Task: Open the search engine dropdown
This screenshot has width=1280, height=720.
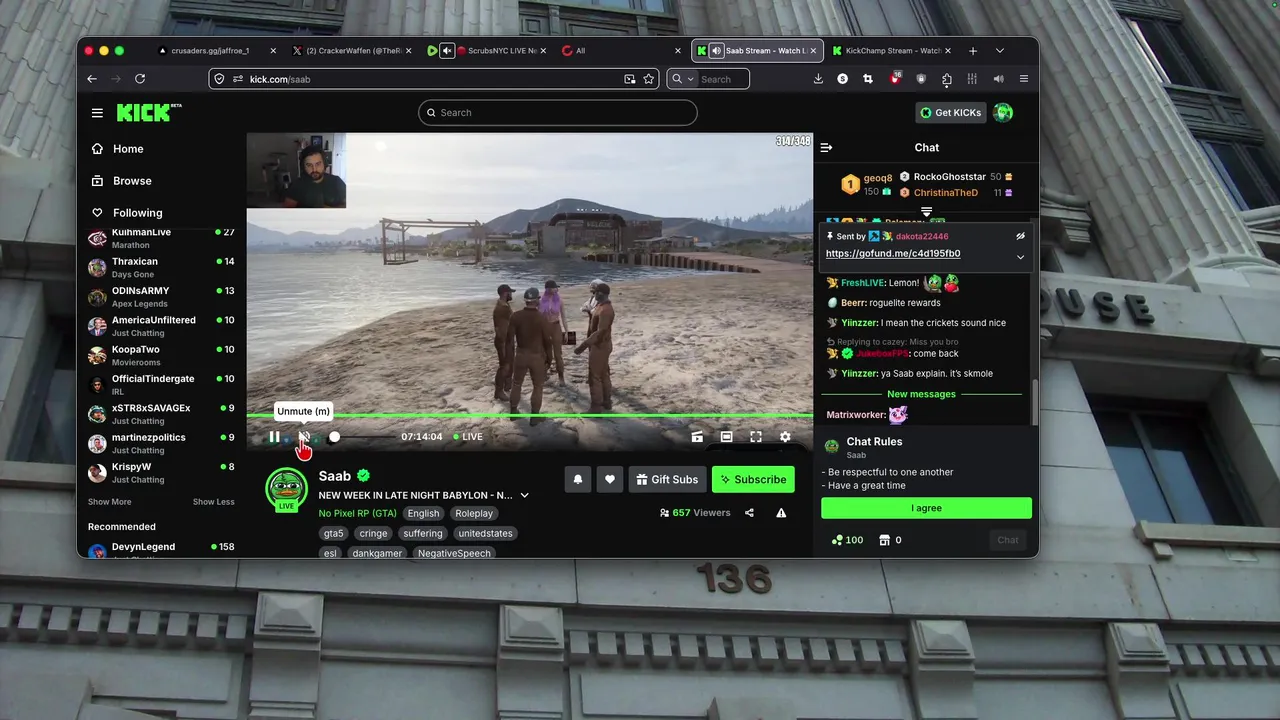Action: tap(682, 79)
